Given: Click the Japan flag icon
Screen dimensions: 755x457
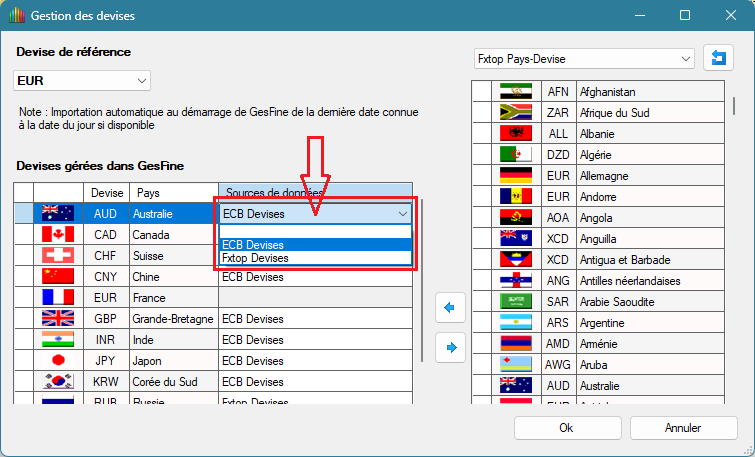Looking at the screenshot, I should [58, 361].
